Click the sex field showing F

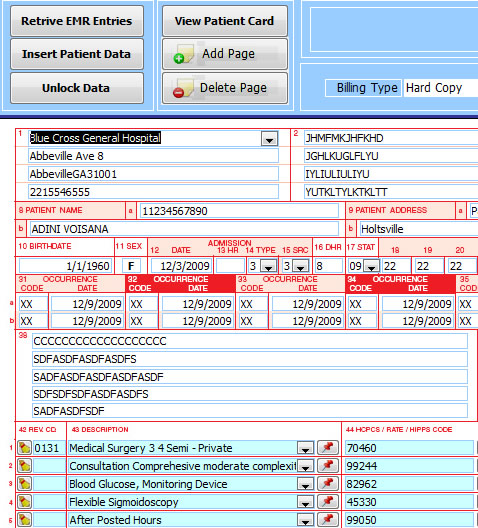(x=131, y=266)
